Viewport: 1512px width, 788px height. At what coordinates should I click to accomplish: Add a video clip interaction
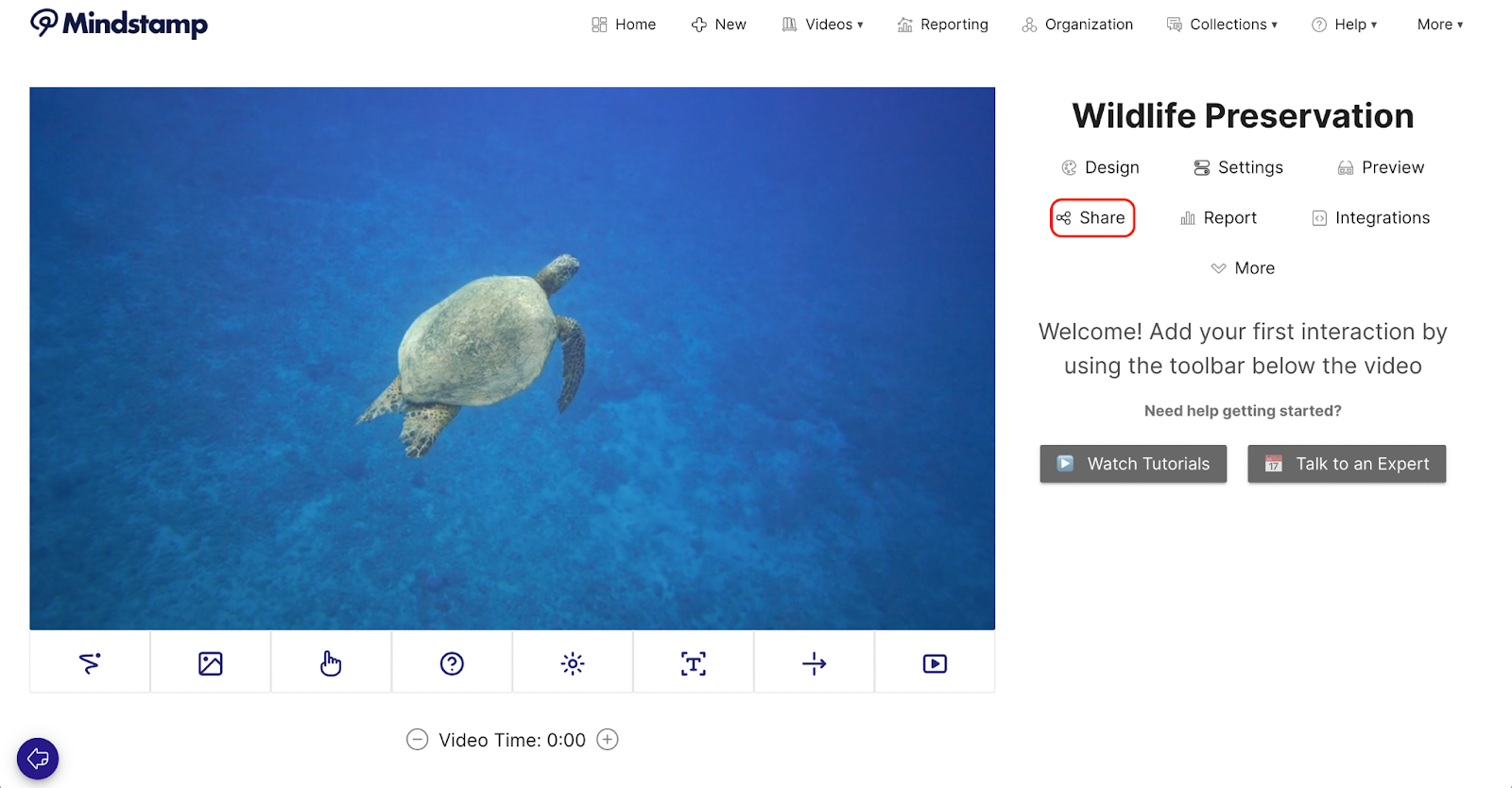pos(935,663)
